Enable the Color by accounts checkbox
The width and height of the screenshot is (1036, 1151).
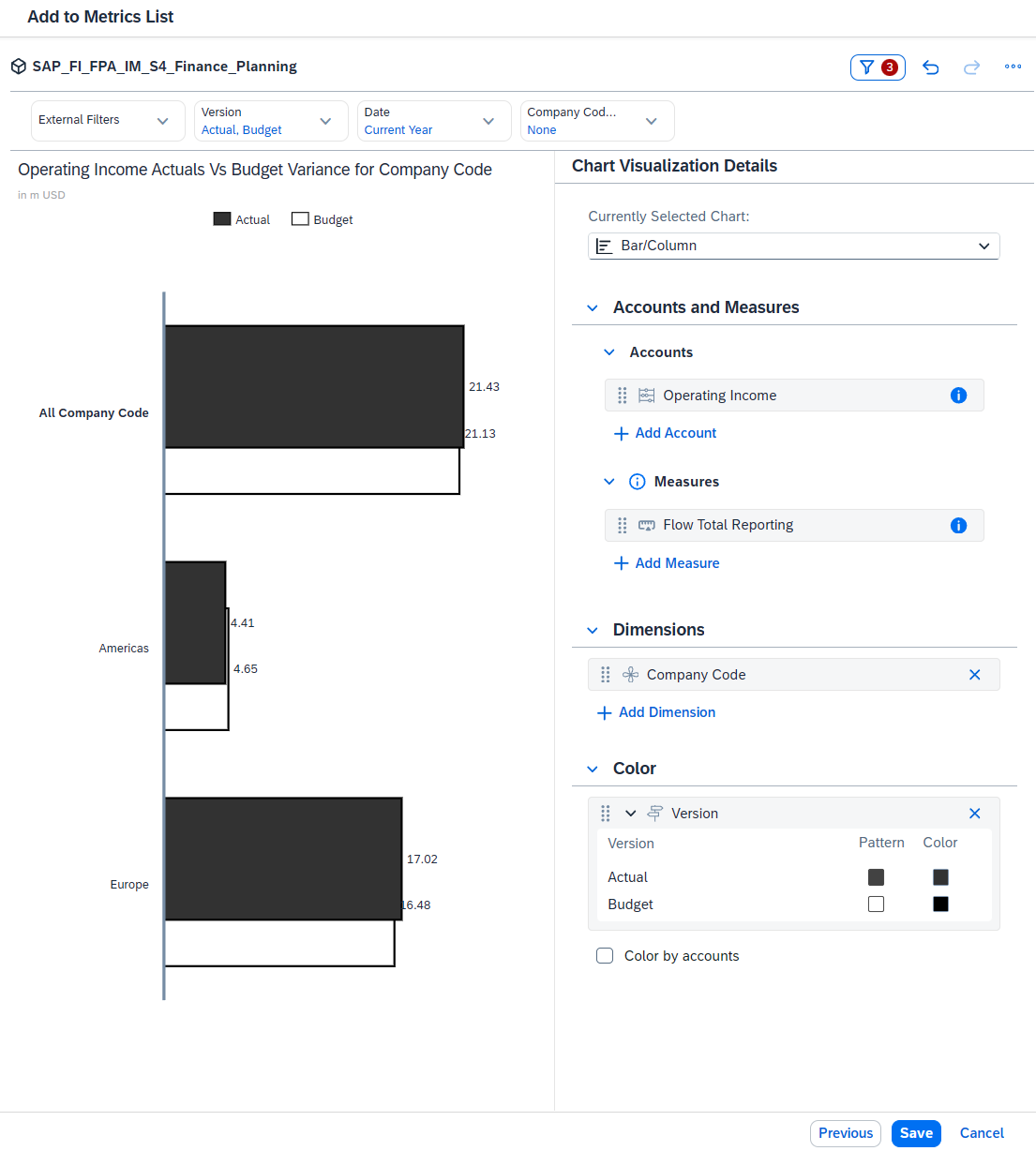click(605, 955)
